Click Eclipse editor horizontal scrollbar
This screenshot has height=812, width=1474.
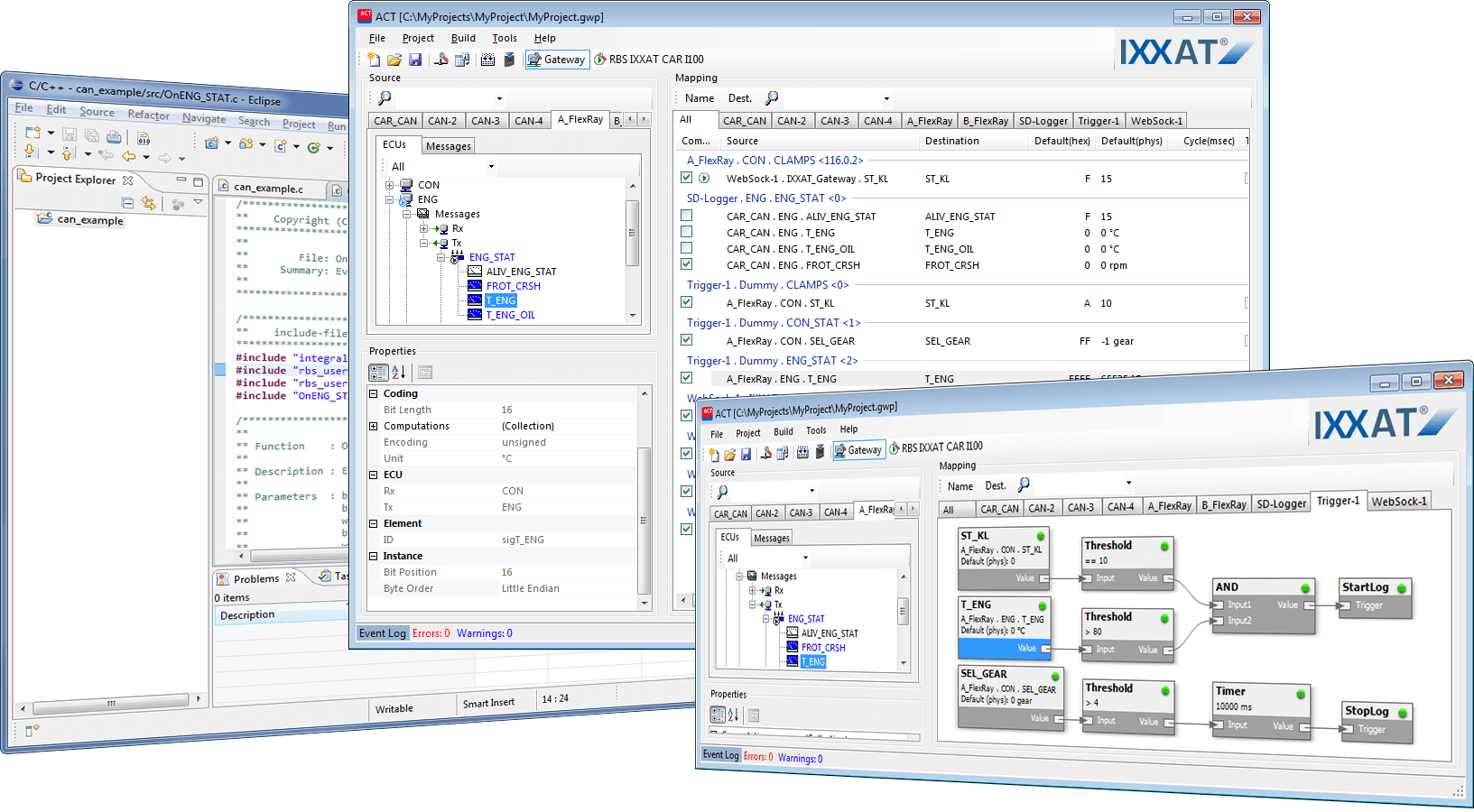coord(298,556)
